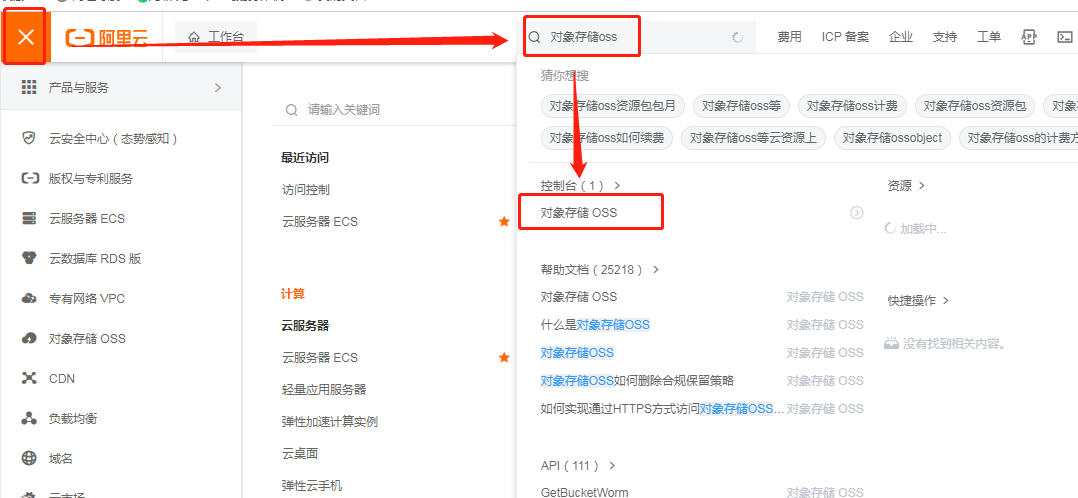Screen dimensions: 1078x498
Task: Open the GetBucketWorm API entry
Action: (584, 492)
